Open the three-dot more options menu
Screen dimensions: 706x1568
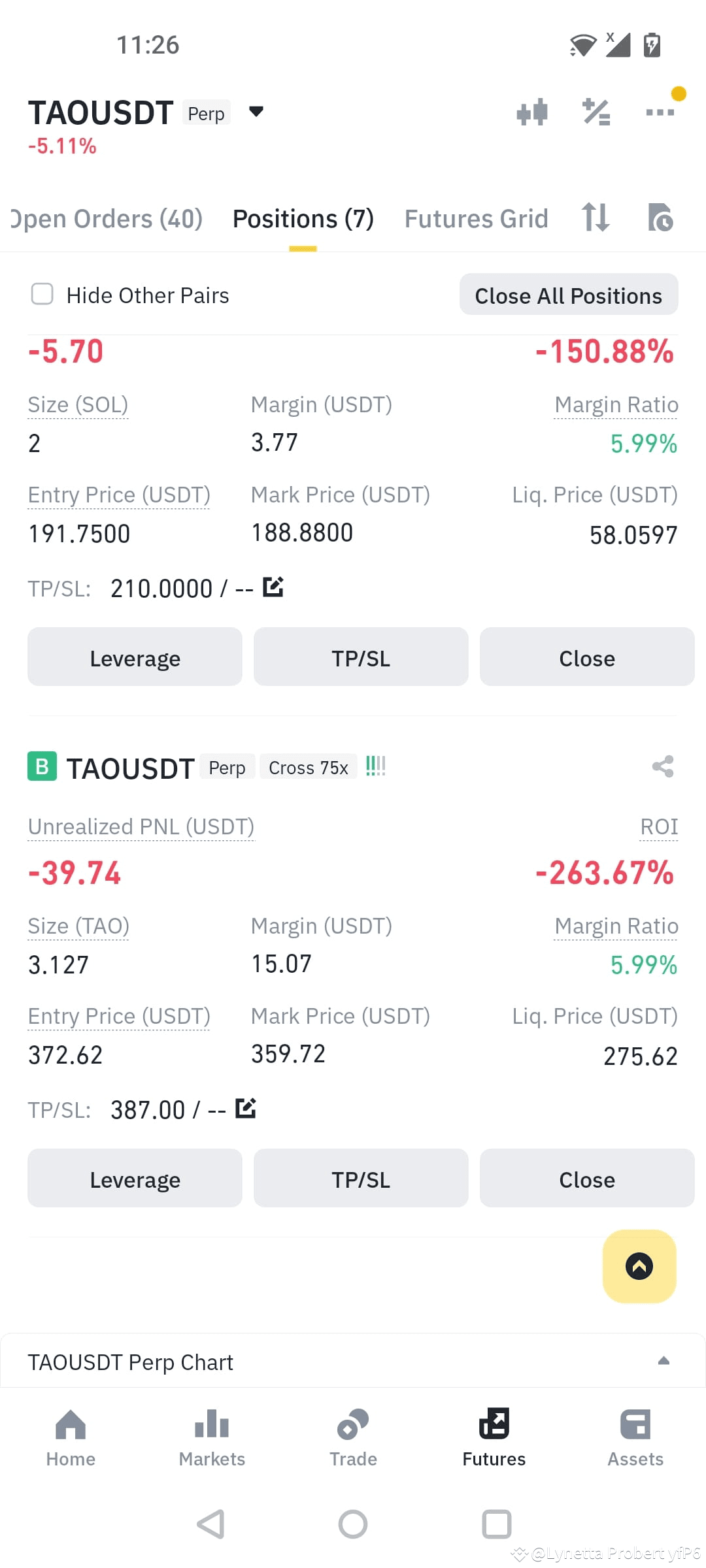[660, 112]
